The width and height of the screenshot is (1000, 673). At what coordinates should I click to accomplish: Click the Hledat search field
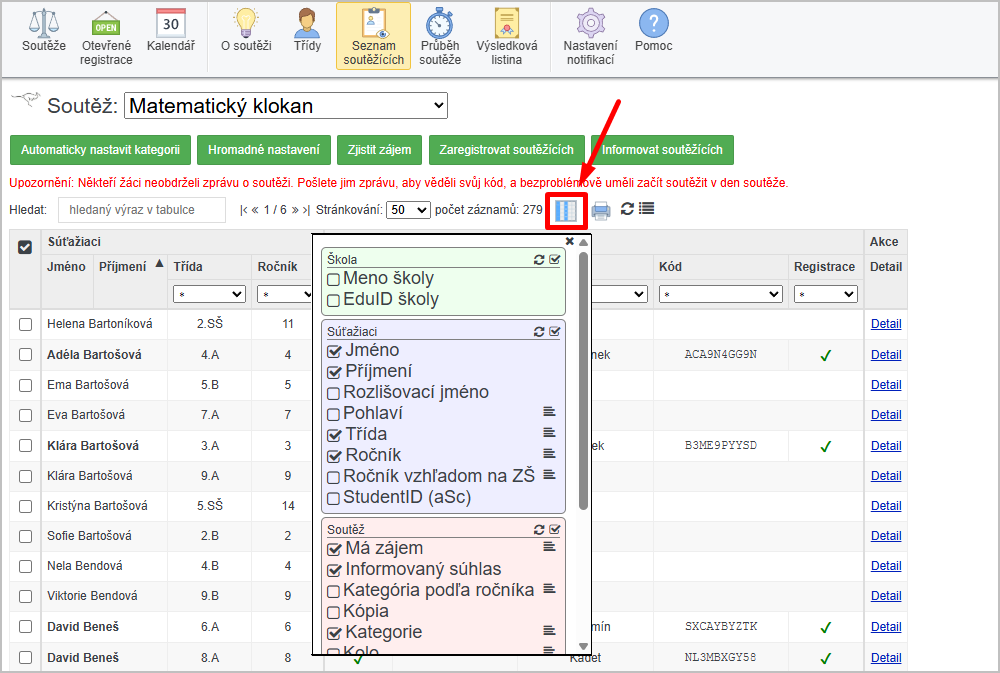pyautogui.click(x=142, y=210)
